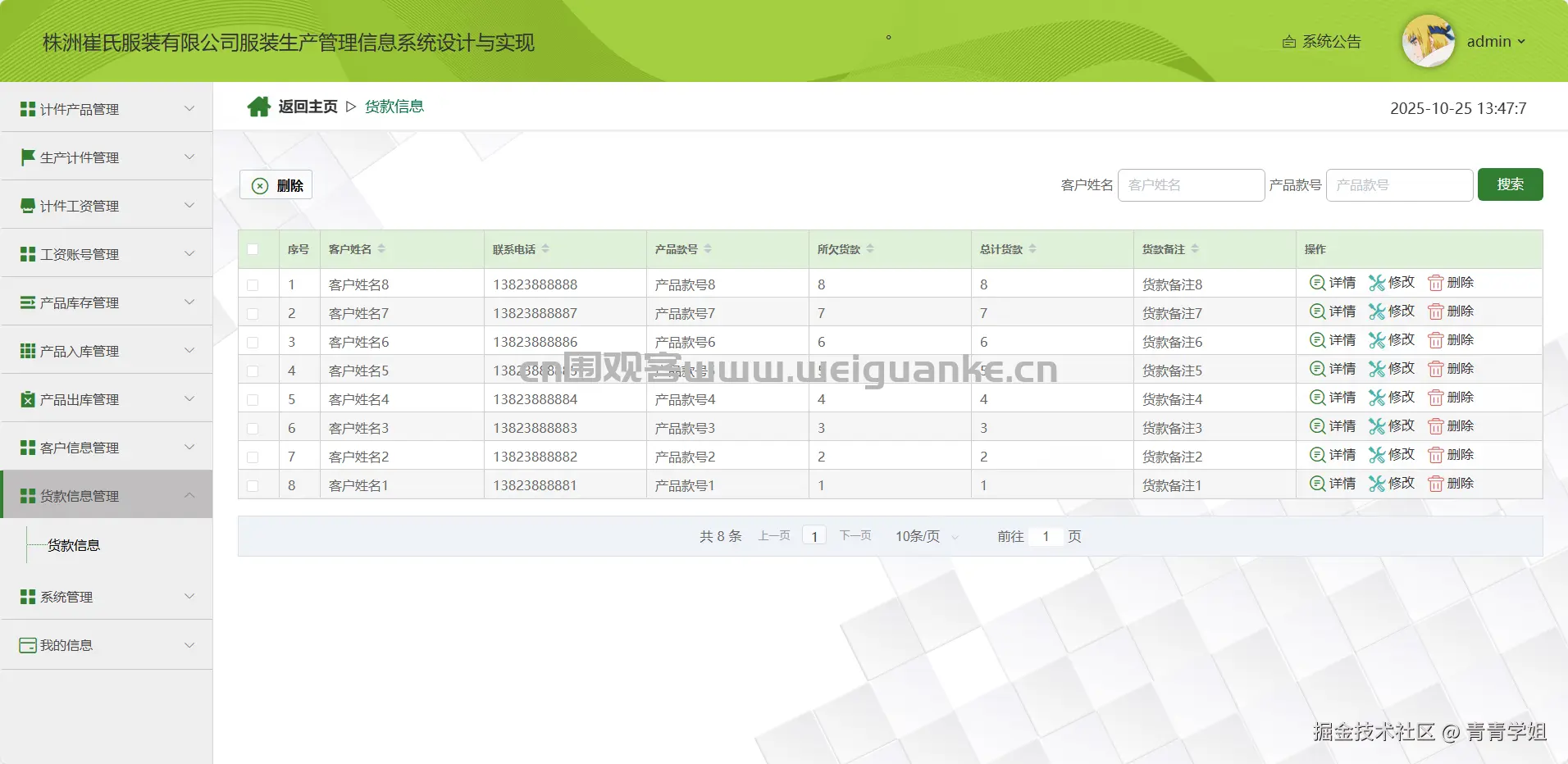This screenshot has width=1568, height=764.
Task: Click the 修改 icon for 客户姓名3
Action: point(1377,426)
